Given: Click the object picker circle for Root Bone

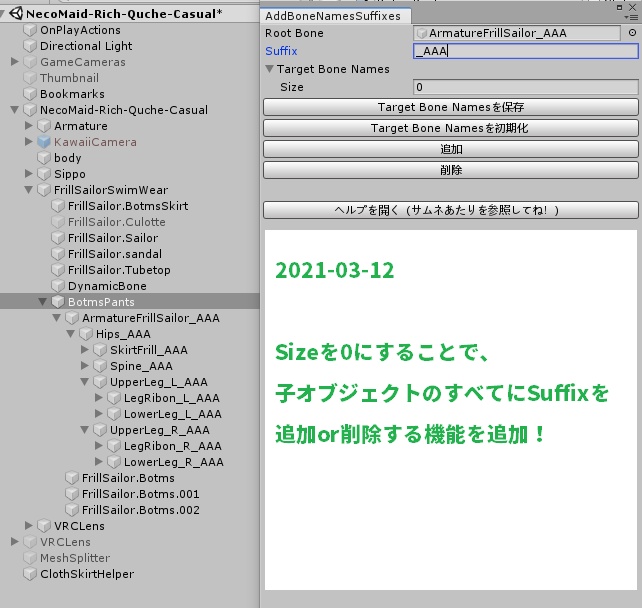Looking at the screenshot, I should (x=632, y=33).
